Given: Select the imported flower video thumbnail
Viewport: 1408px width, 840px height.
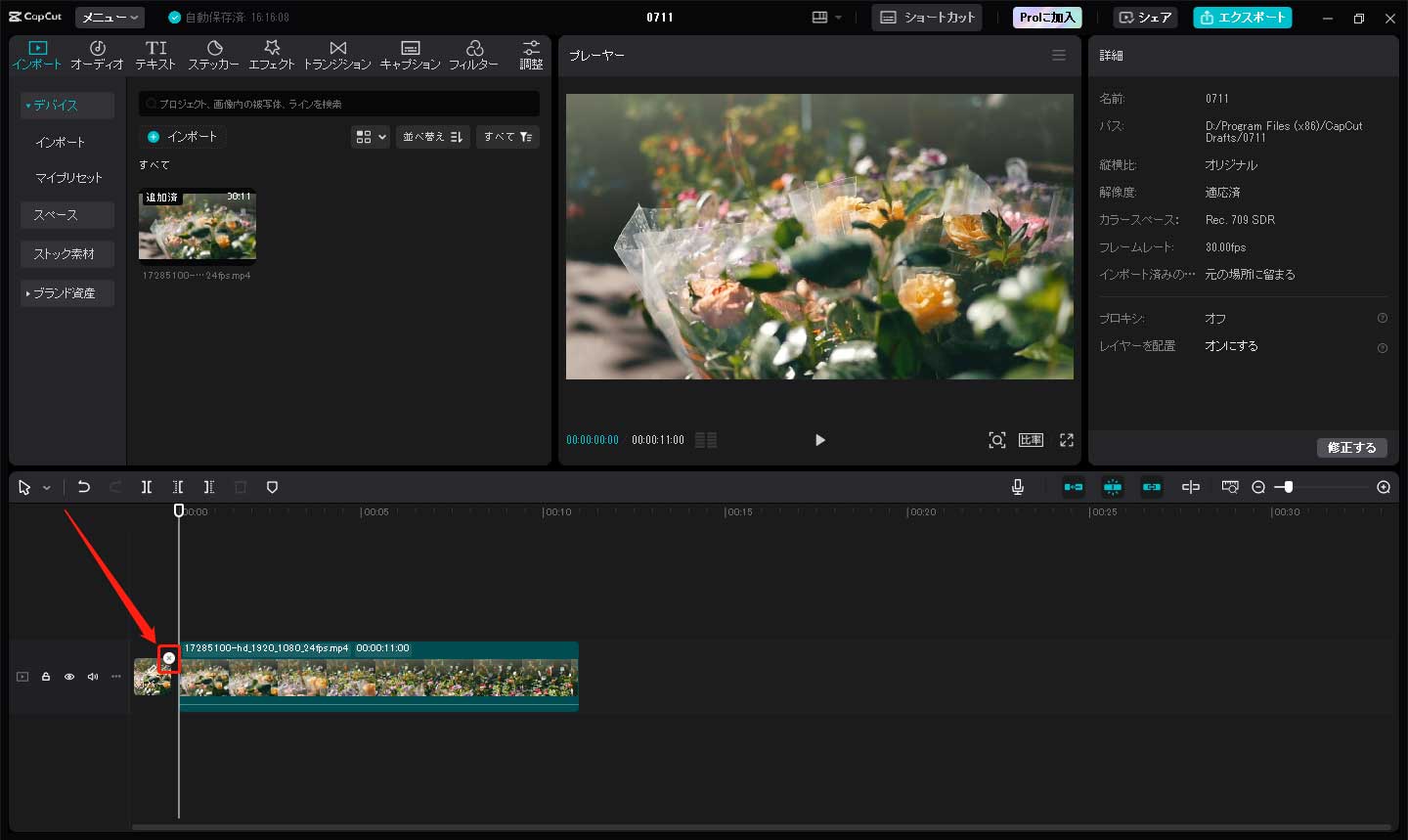Looking at the screenshot, I should (198, 226).
